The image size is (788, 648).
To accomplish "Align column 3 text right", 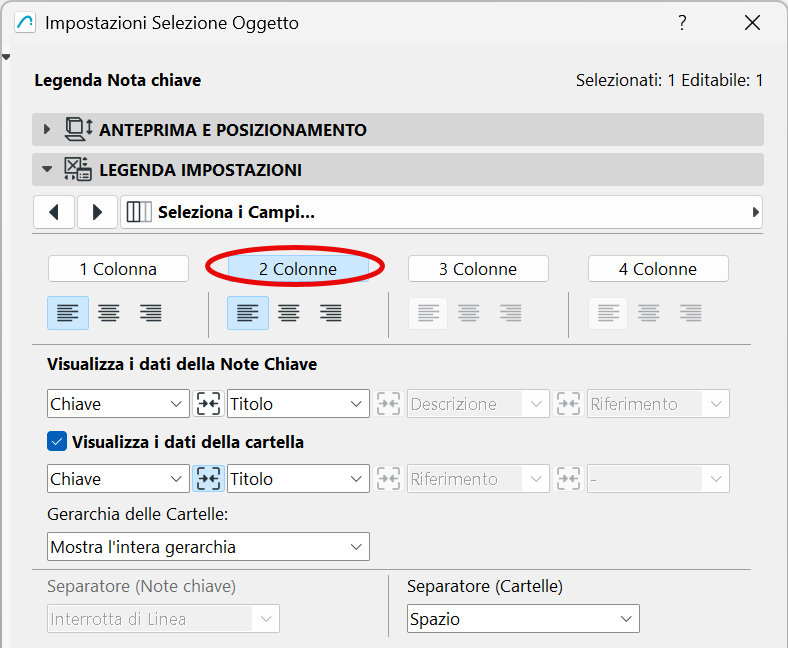I will pos(511,313).
